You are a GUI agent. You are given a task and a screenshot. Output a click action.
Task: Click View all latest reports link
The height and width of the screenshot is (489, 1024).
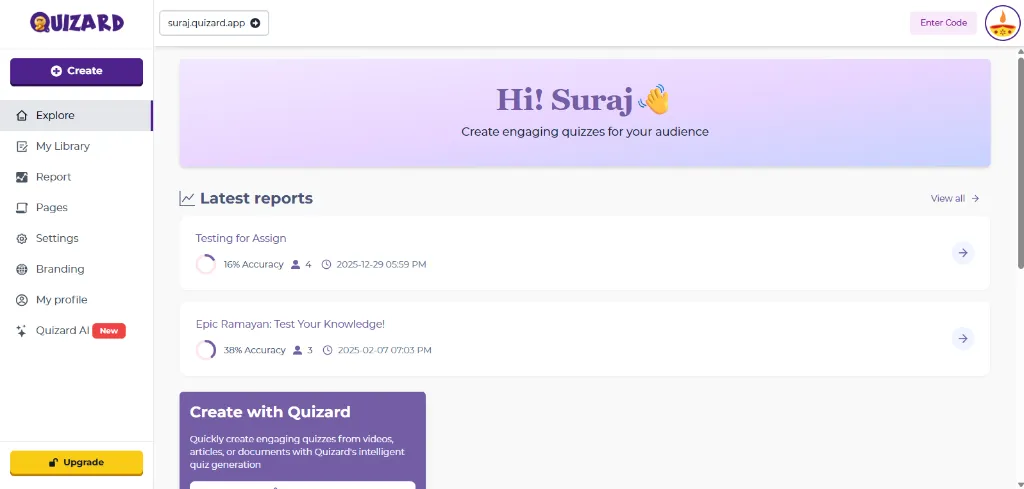954,199
